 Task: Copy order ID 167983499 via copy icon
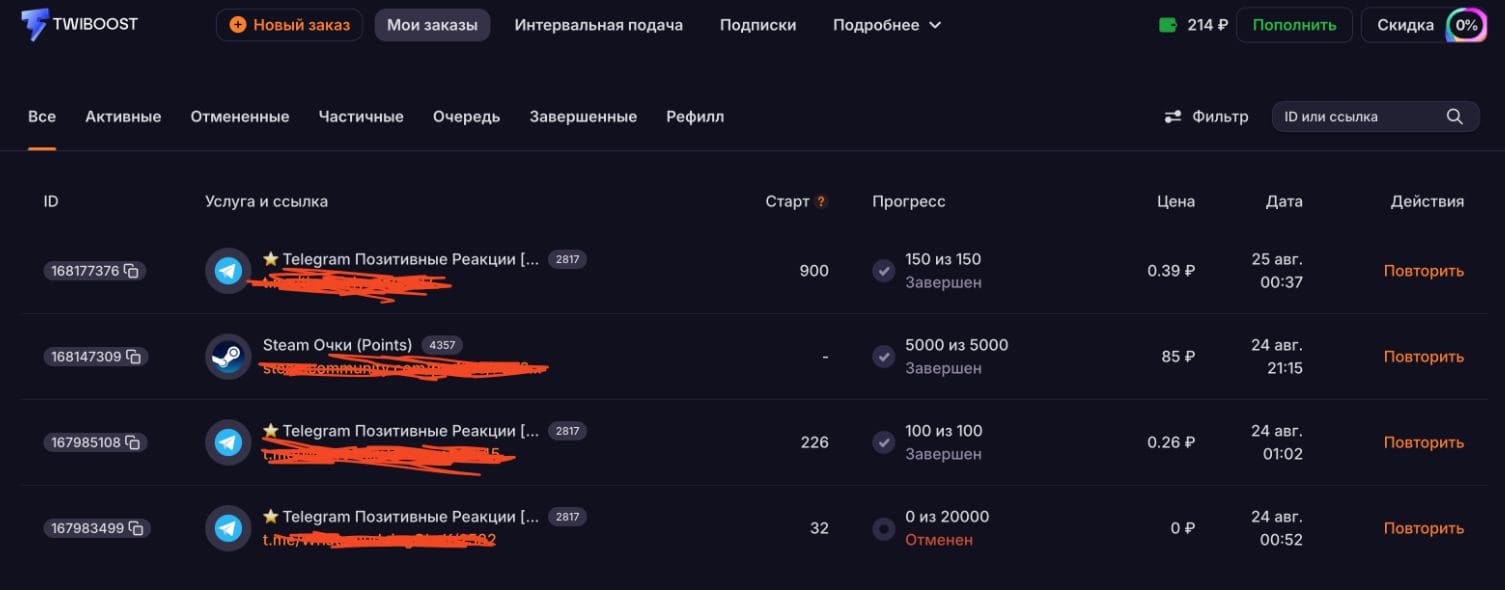tap(136, 528)
